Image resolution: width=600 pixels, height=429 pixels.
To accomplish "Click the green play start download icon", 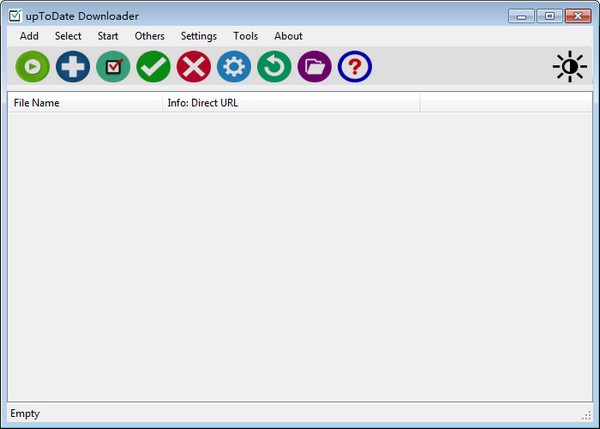I will click(32, 67).
